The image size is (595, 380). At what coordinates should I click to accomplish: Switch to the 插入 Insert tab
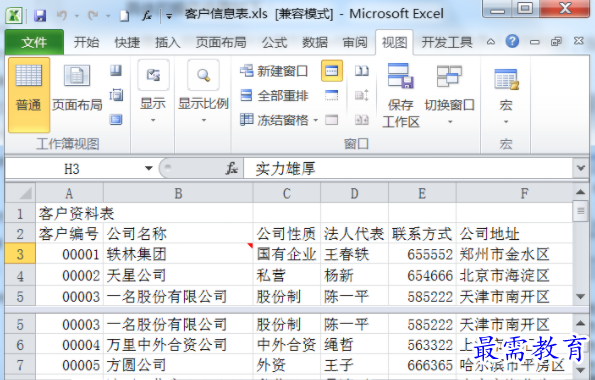coord(168,42)
